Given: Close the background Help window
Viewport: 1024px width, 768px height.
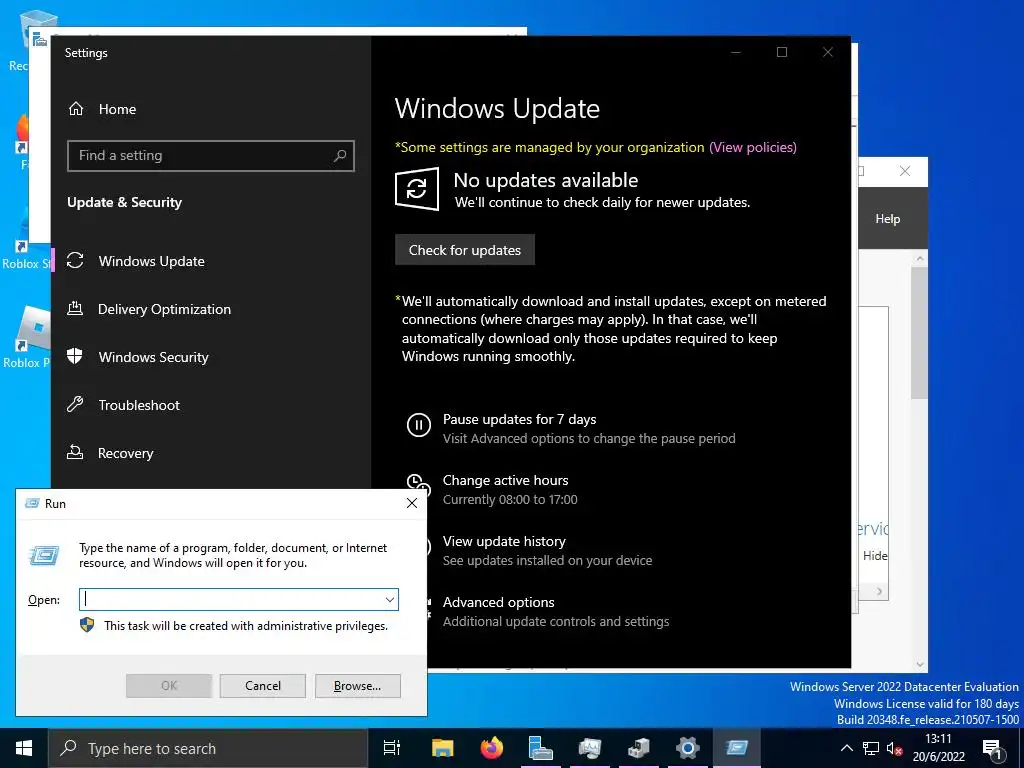Looking at the screenshot, I should [904, 171].
